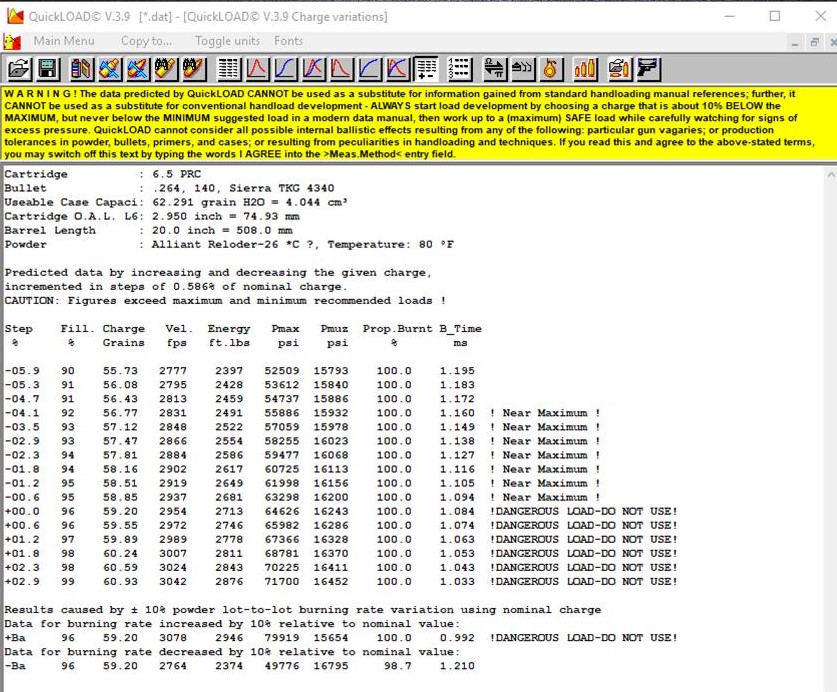Click the binoculars icon beside the table grid icon

coord(193,69)
